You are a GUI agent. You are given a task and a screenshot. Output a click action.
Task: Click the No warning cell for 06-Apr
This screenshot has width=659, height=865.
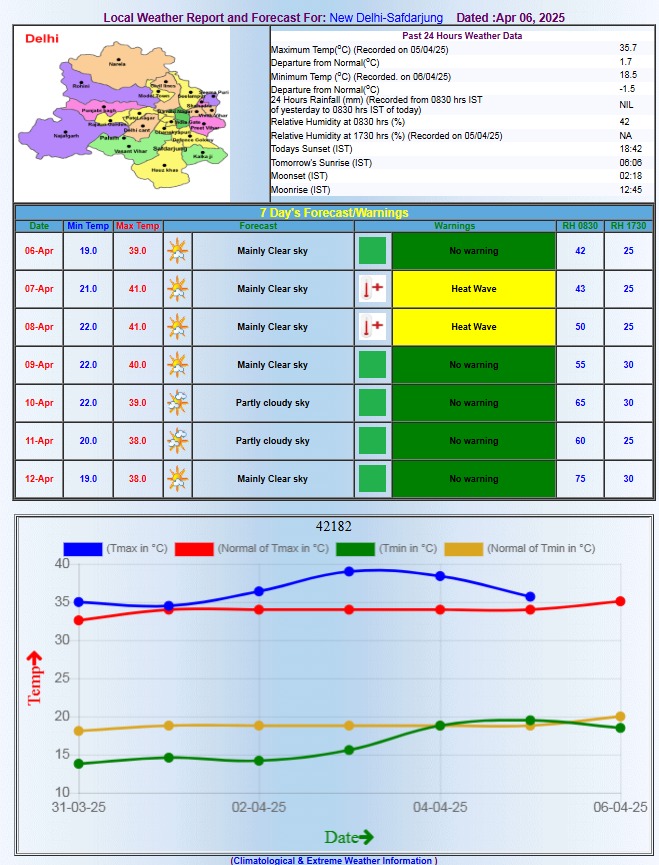point(474,251)
